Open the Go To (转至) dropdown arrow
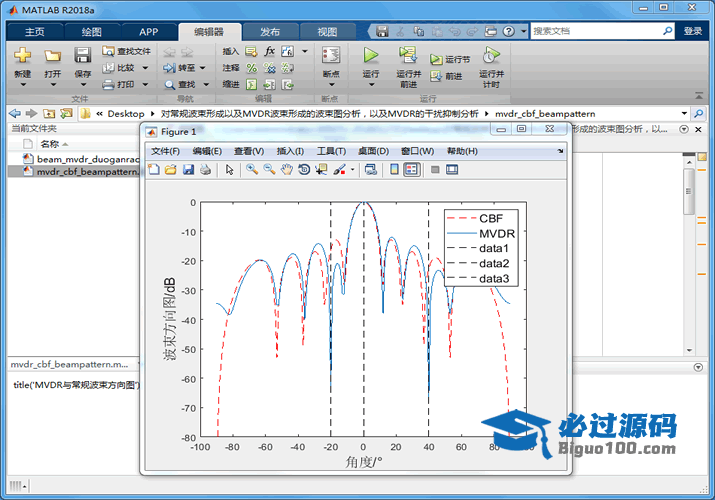Viewport: 715px width, 500px height. 202,68
